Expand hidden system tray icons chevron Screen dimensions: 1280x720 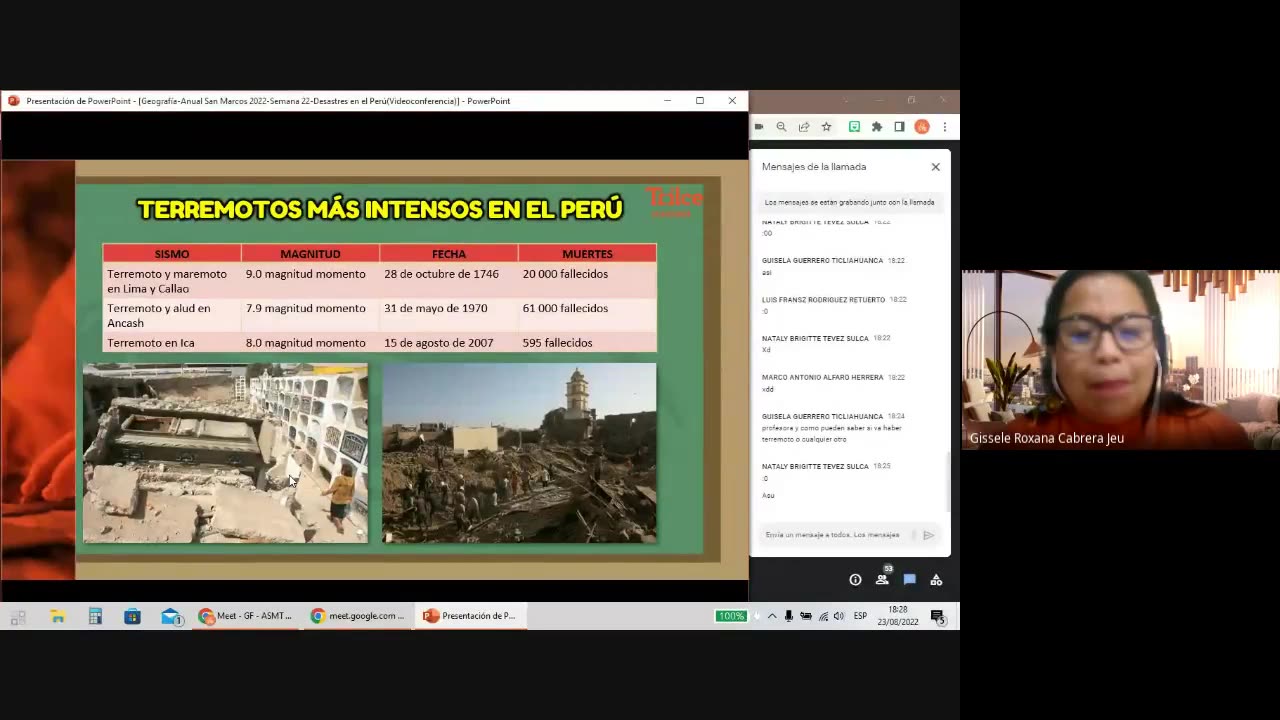tap(772, 616)
